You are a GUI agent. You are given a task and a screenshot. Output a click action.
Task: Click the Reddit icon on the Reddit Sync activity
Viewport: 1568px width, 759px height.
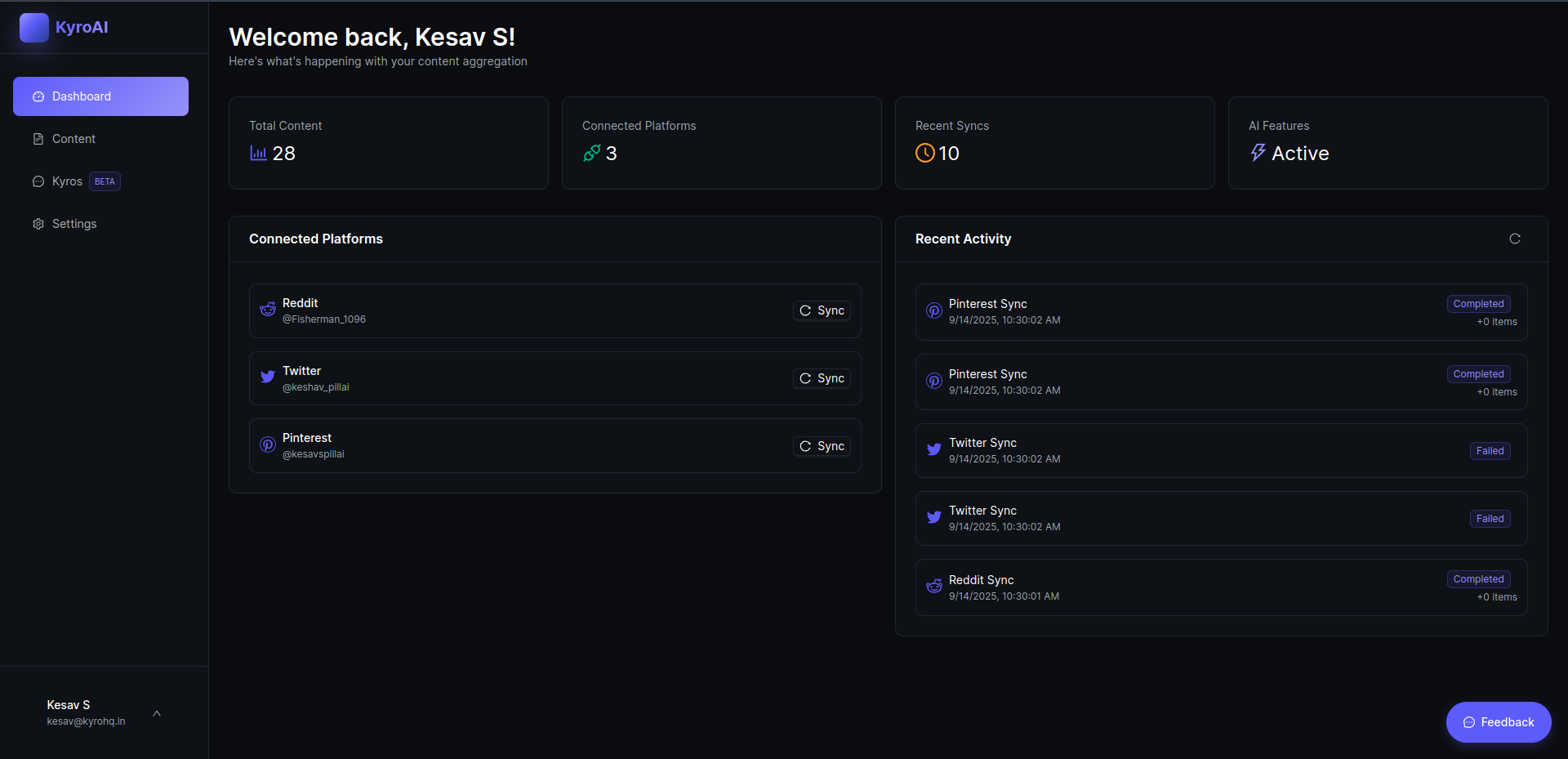[x=933, y=587]
